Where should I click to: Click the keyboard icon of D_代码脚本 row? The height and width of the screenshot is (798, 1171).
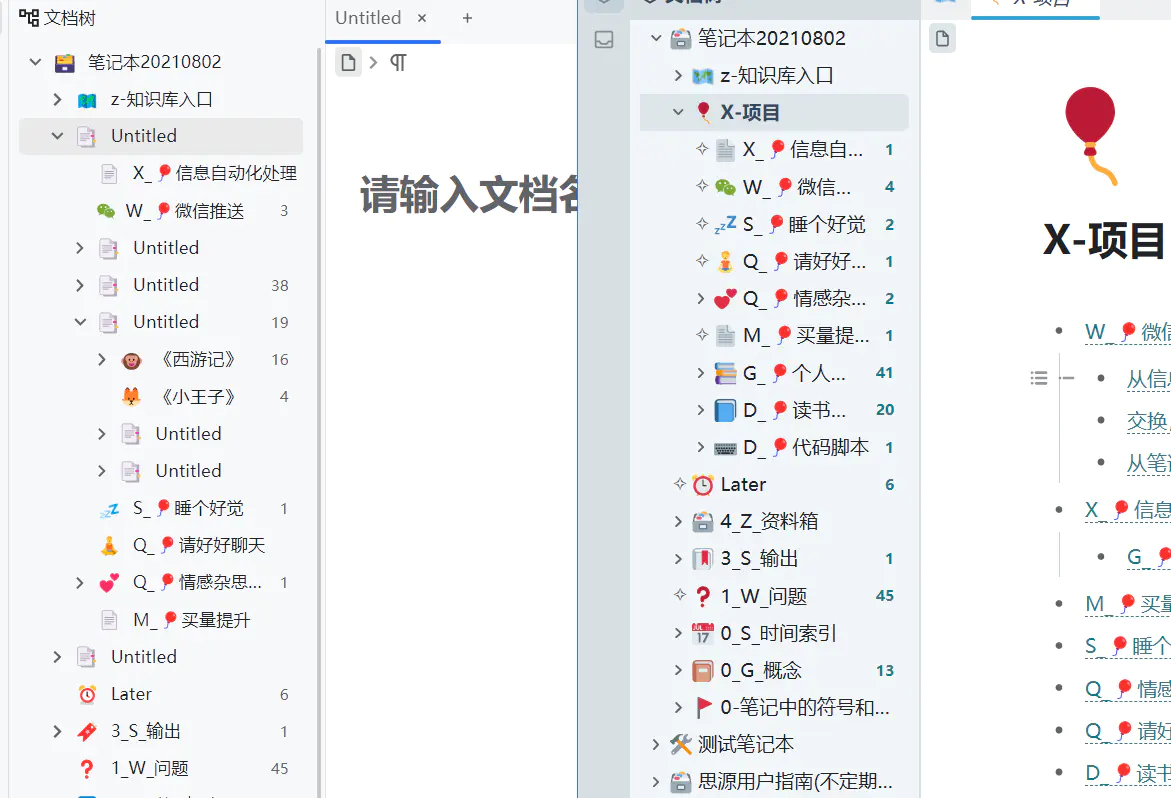[x=724, y=448]
